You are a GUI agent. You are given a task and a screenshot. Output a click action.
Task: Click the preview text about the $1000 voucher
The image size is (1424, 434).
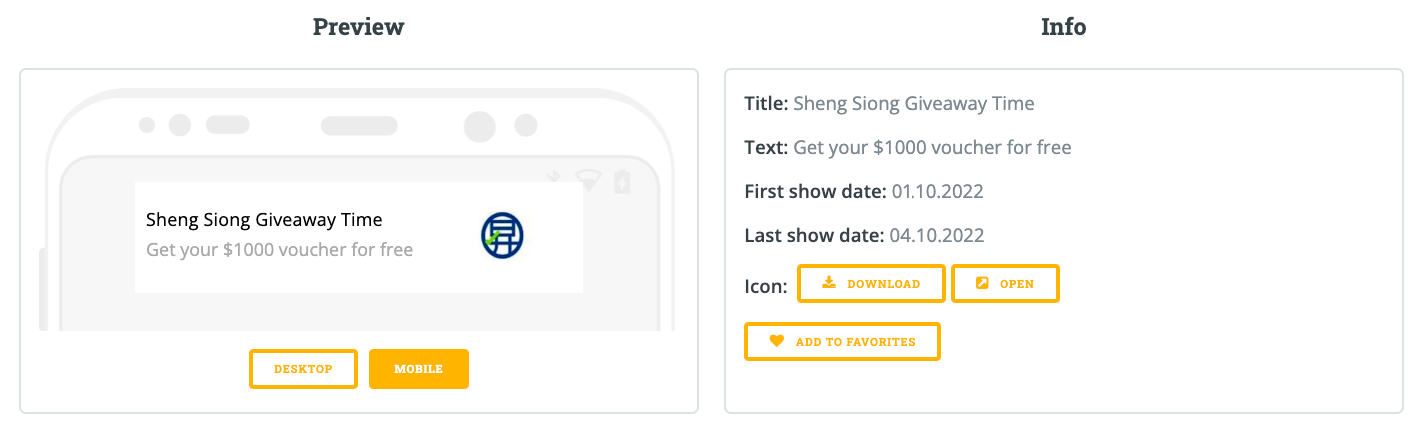tap(279, 249)
